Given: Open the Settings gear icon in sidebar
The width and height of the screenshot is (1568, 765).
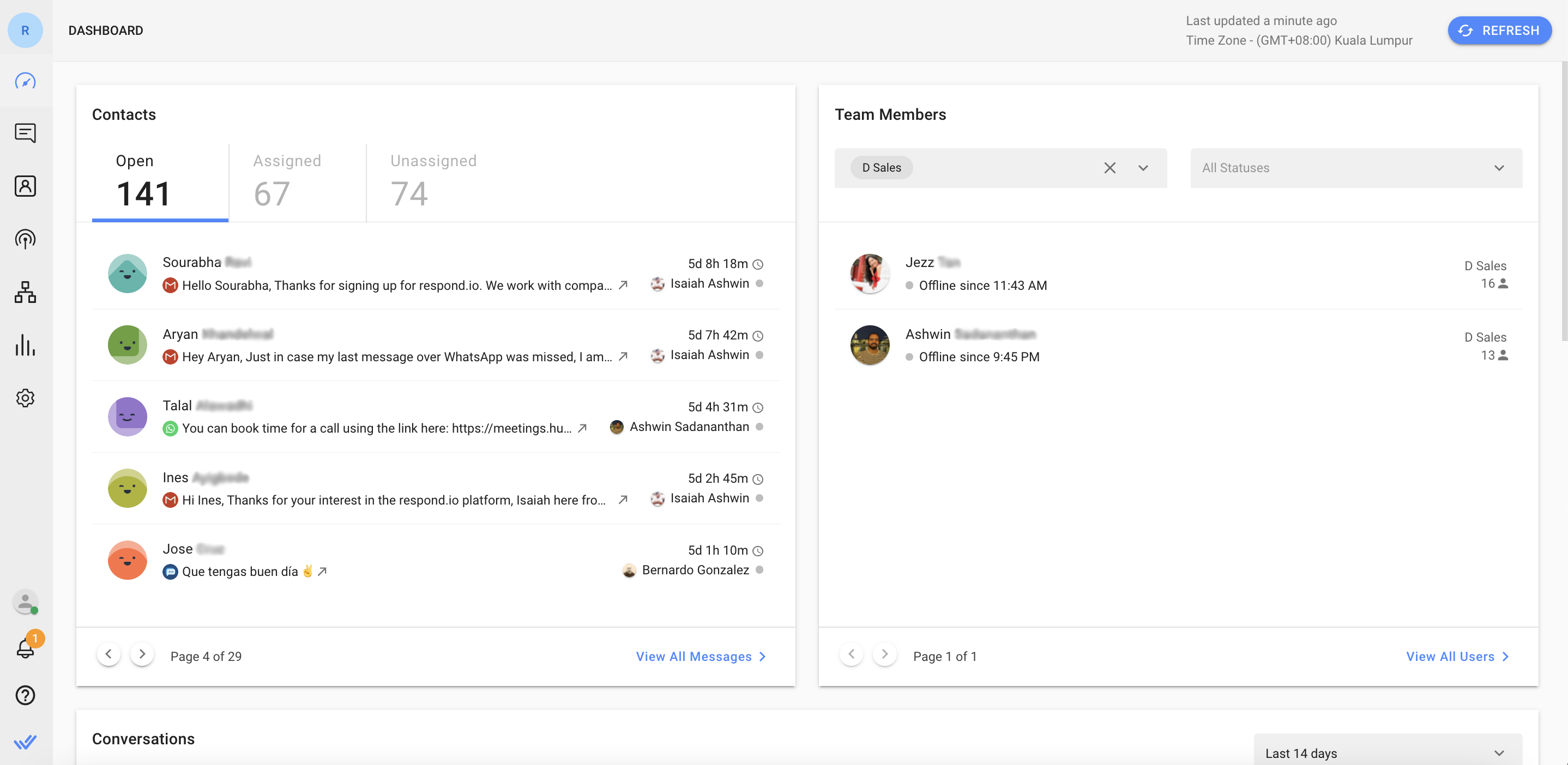Looking at the screenshot, I should (x=25, y=398).
